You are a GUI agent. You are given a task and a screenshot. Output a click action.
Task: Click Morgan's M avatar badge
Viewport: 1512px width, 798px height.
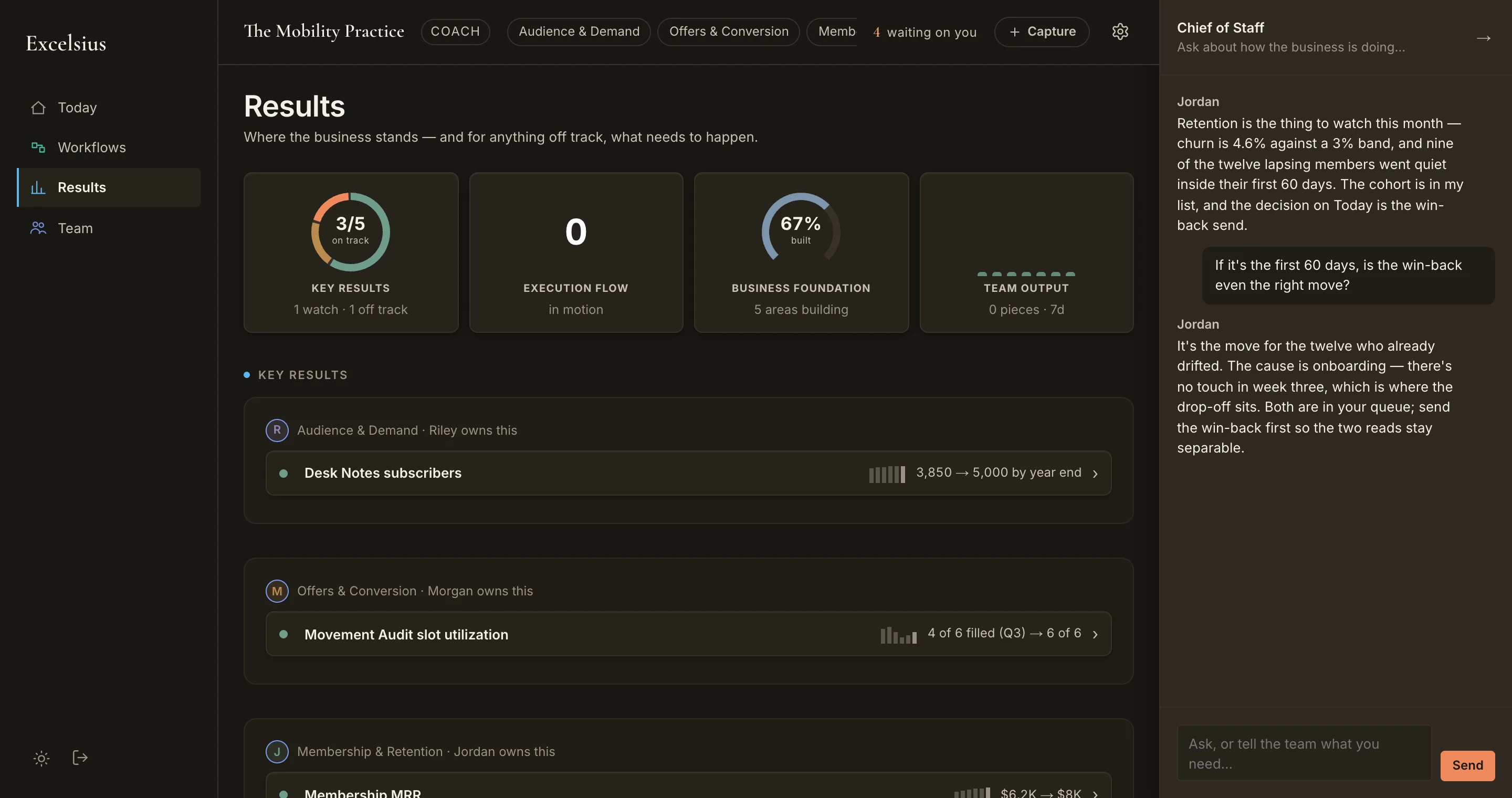tap(277, 591)
